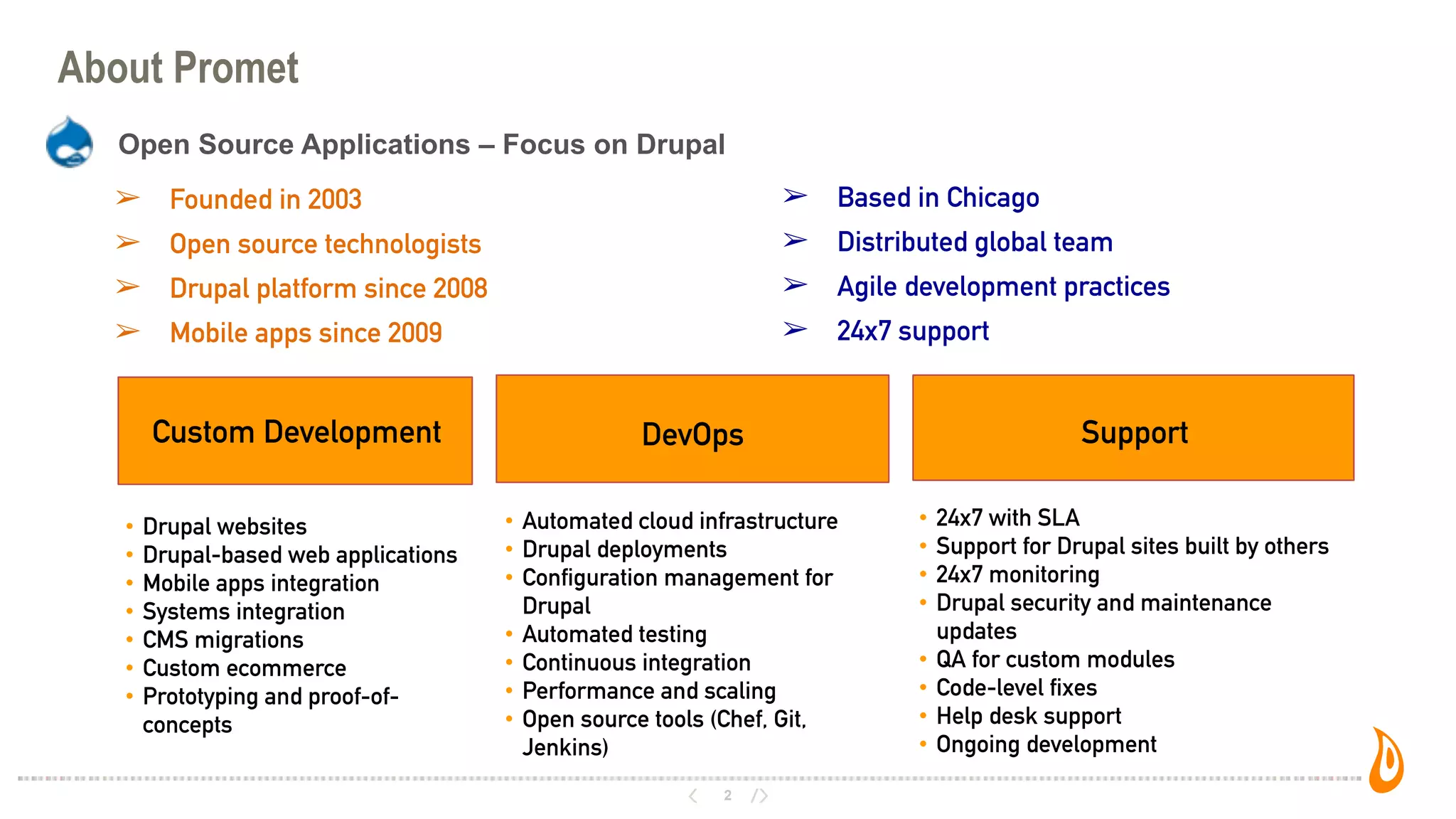Screen dimensions: 1456x819
Task: Select the Custom Development orange box
Action: (295, 431)
